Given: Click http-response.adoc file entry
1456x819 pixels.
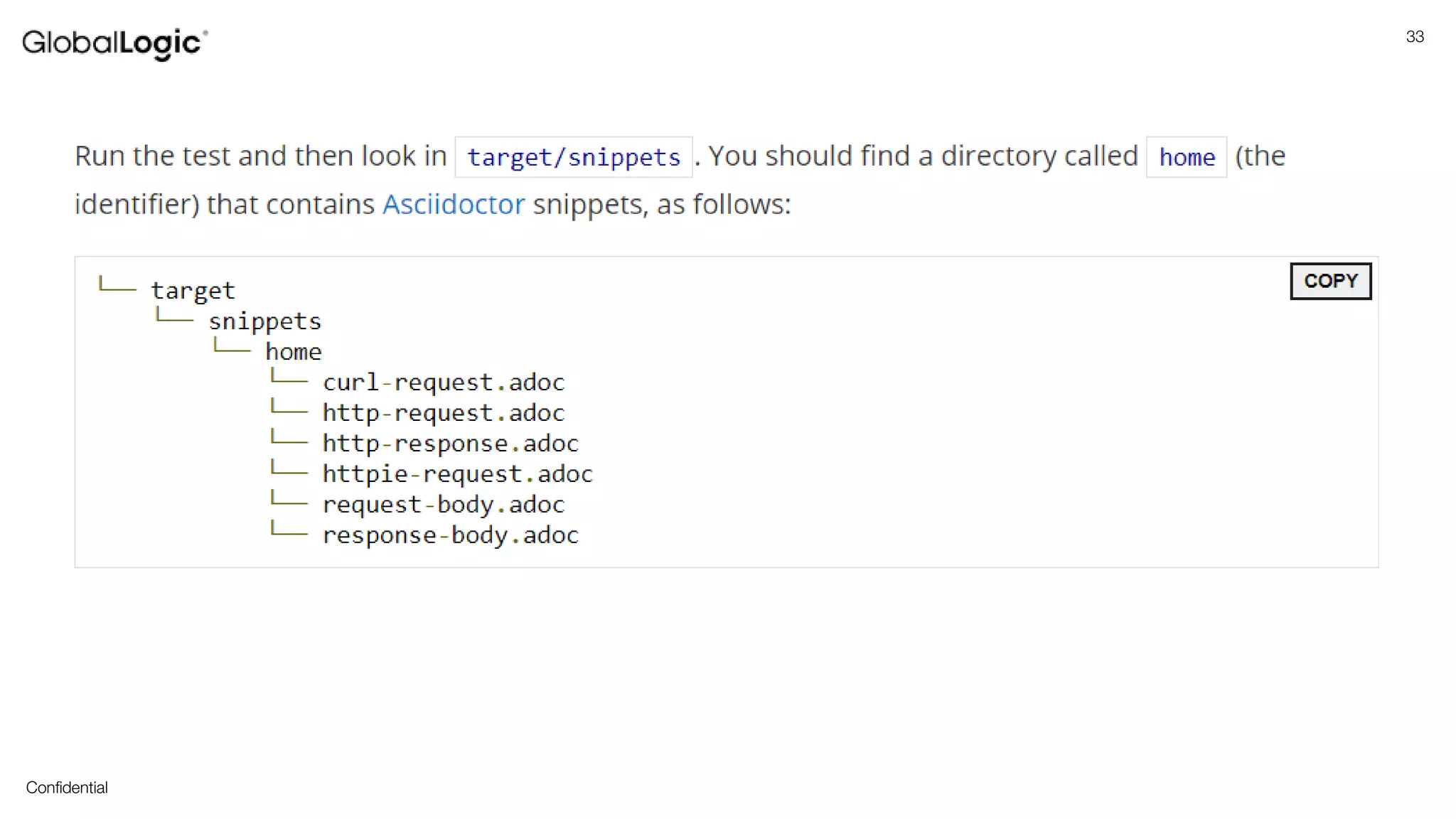Looking at the screenshot, I should point(451,444).
